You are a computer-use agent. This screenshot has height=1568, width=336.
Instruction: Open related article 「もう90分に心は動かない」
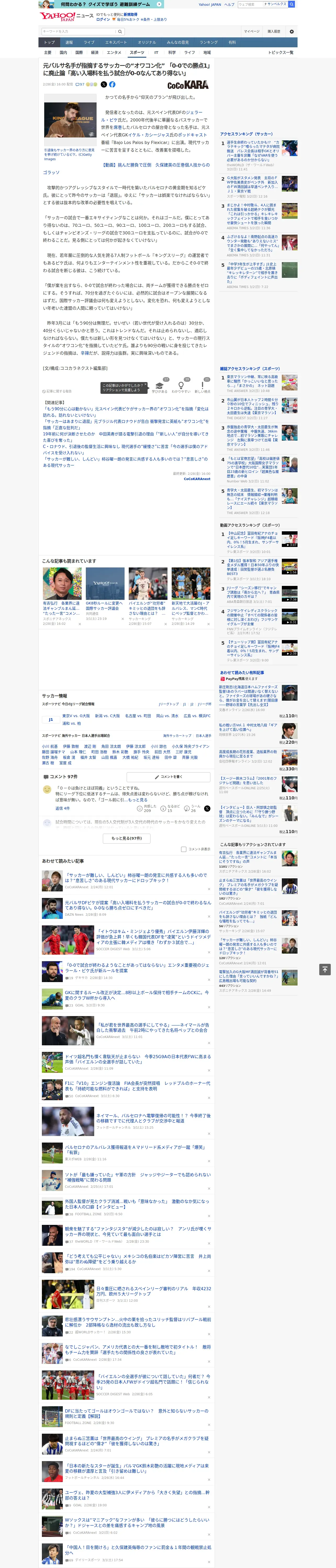126,412
